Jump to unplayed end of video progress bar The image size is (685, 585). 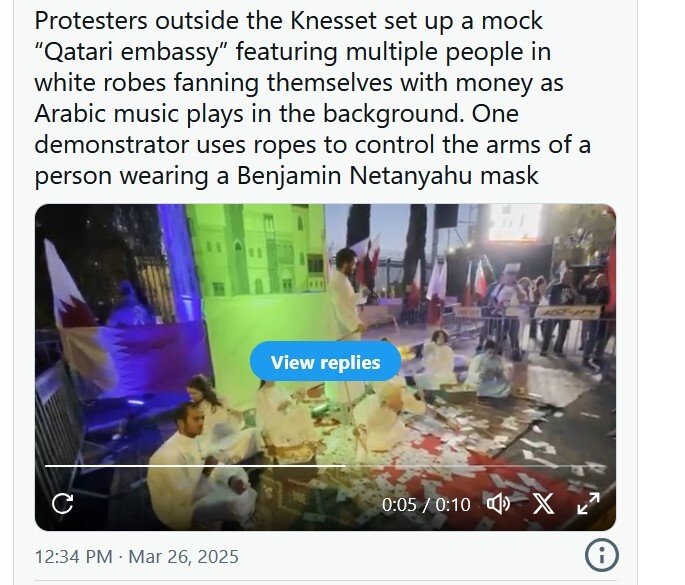476,466
